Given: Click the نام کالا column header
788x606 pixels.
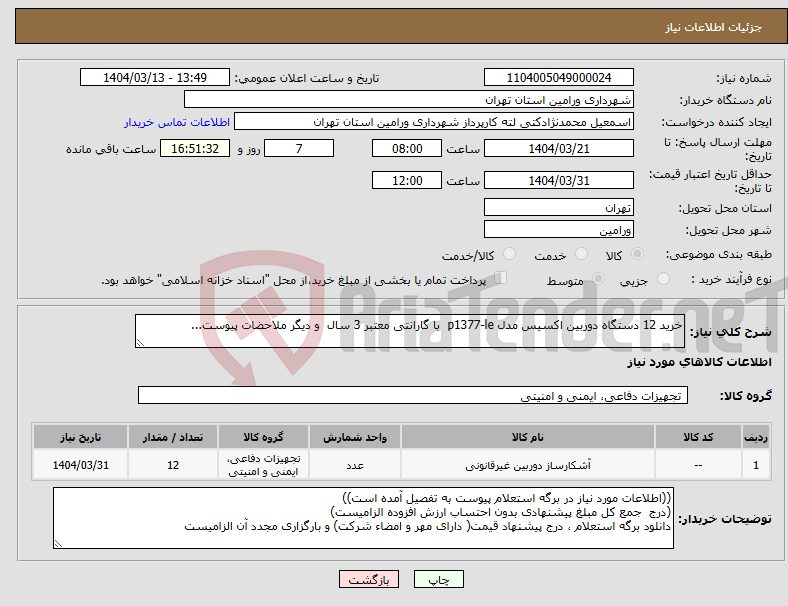Looking at the screenshot, I should coord(528,437).
